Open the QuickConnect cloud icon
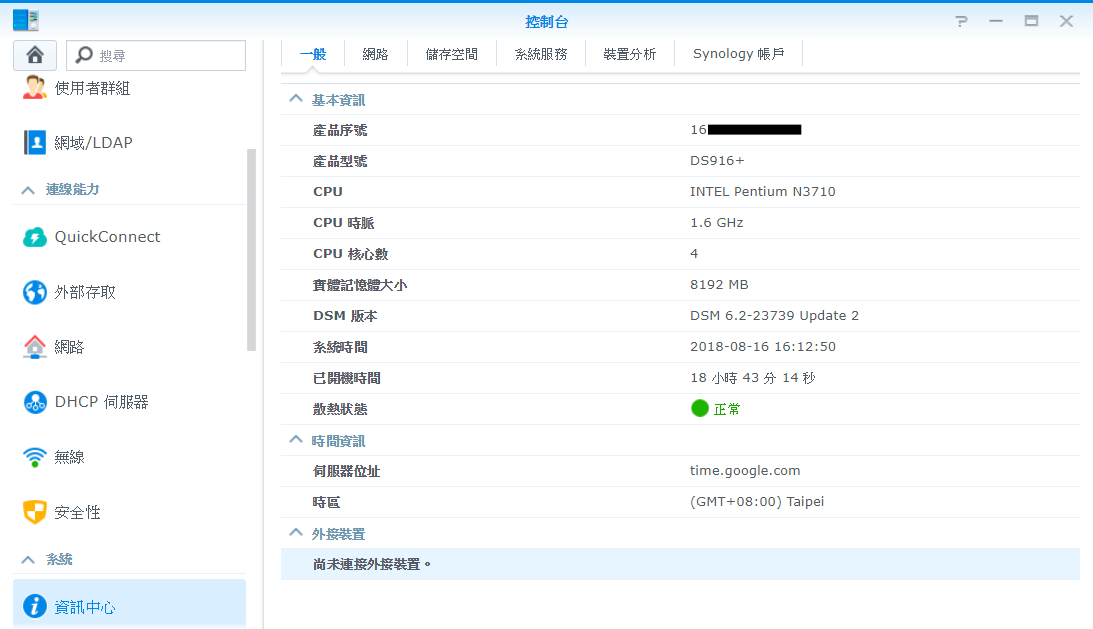 [34, 237]
